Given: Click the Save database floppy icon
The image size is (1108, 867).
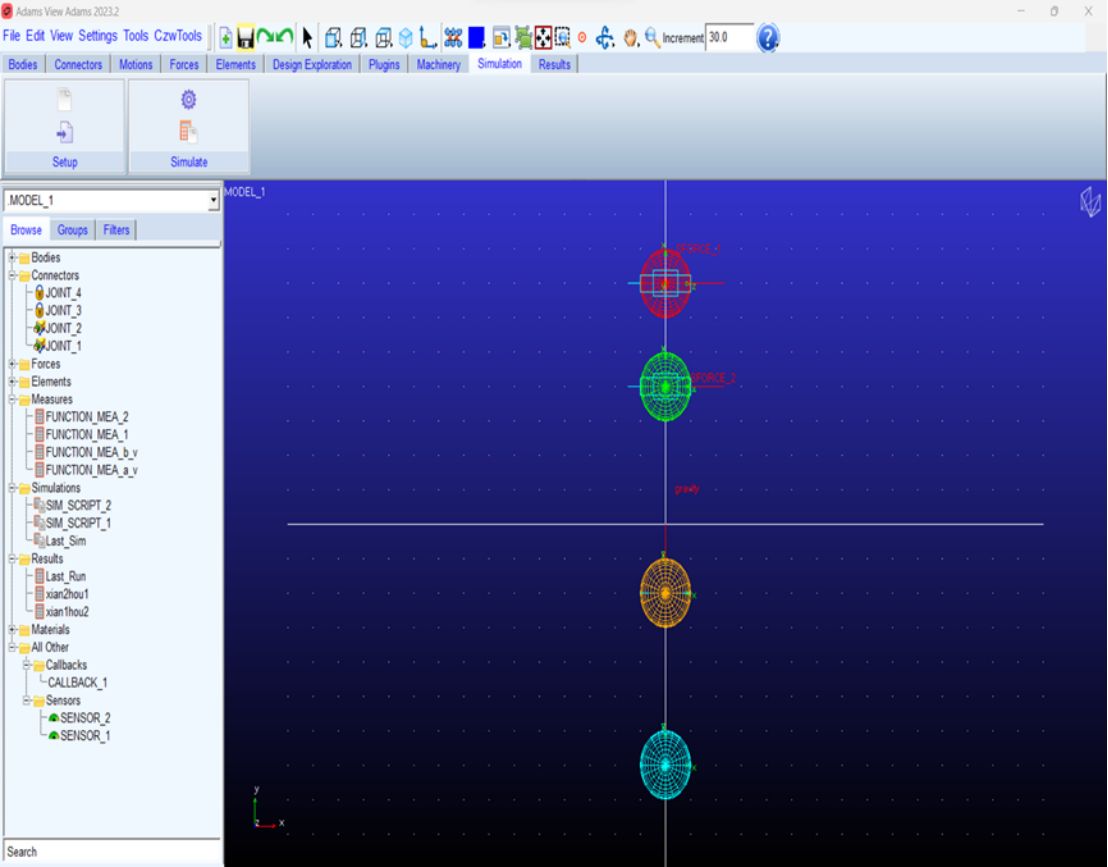Looking at the screenshot, I should pyautogui.click(x=245, y=38).
